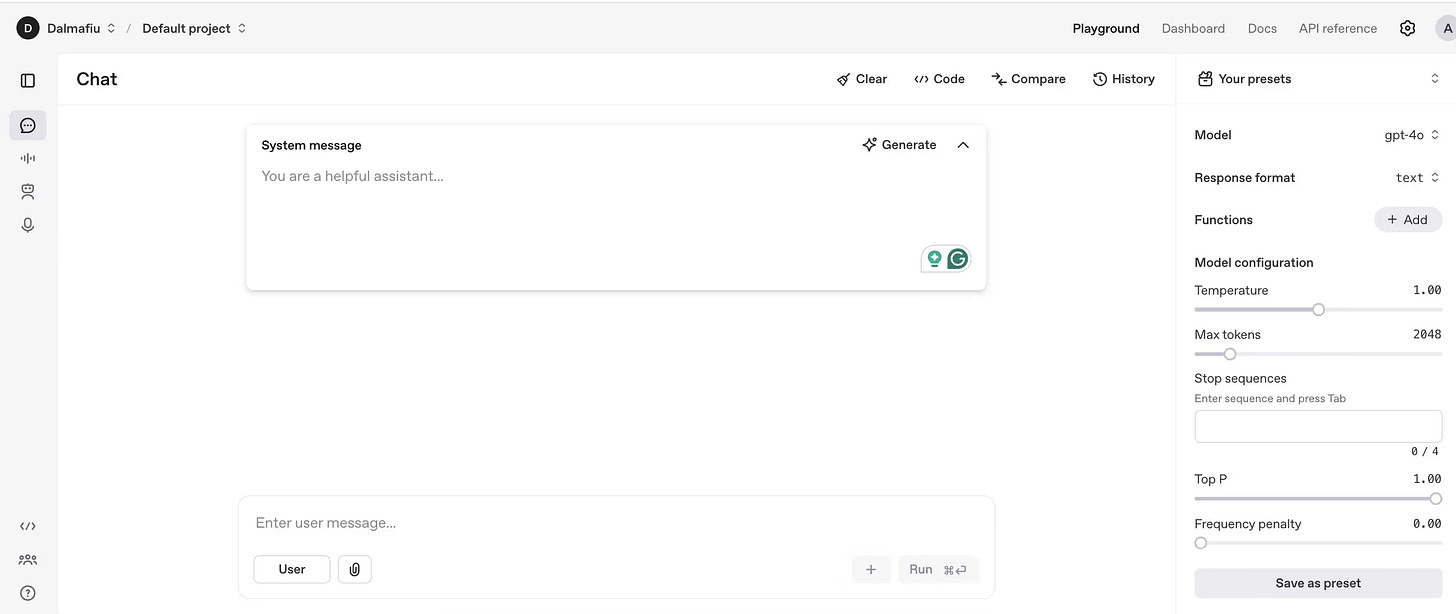The height and width of the screenshot is (614, 1456).
Task: Toggle the sidebar panel icon at top left
Action: click(27, 80)
